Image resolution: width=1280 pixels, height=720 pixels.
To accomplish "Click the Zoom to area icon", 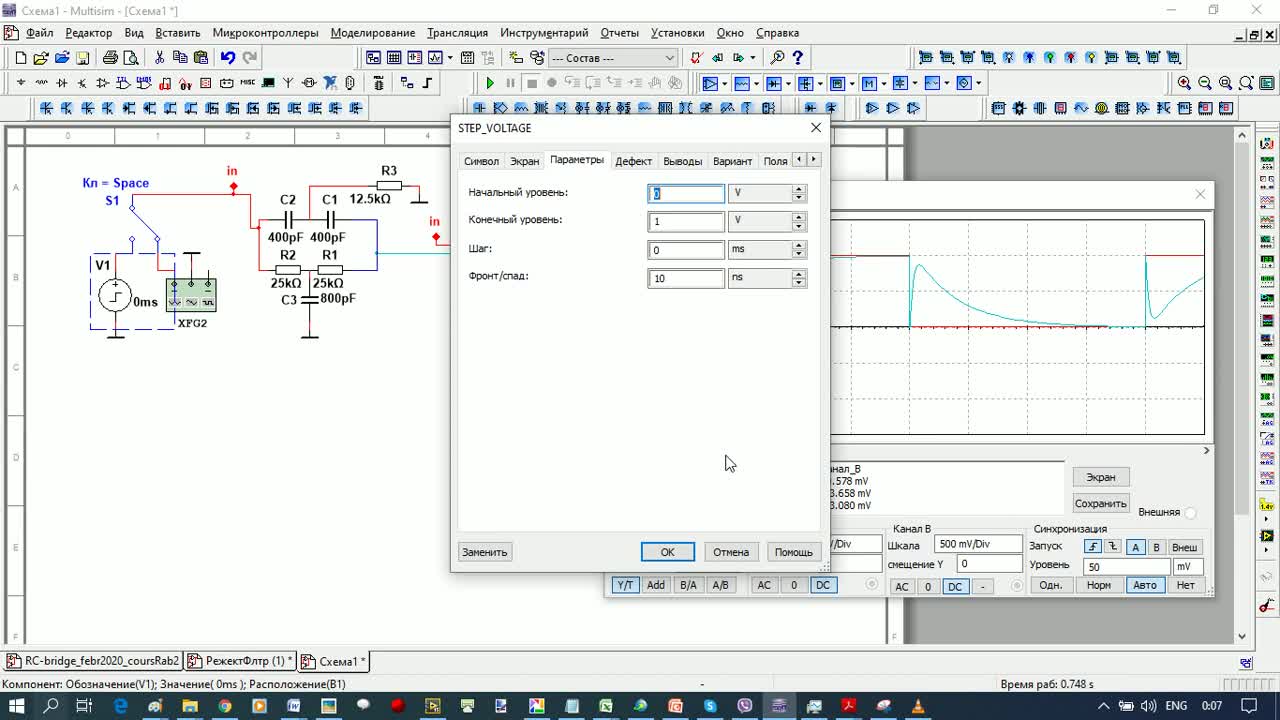I will [1226, 83].
